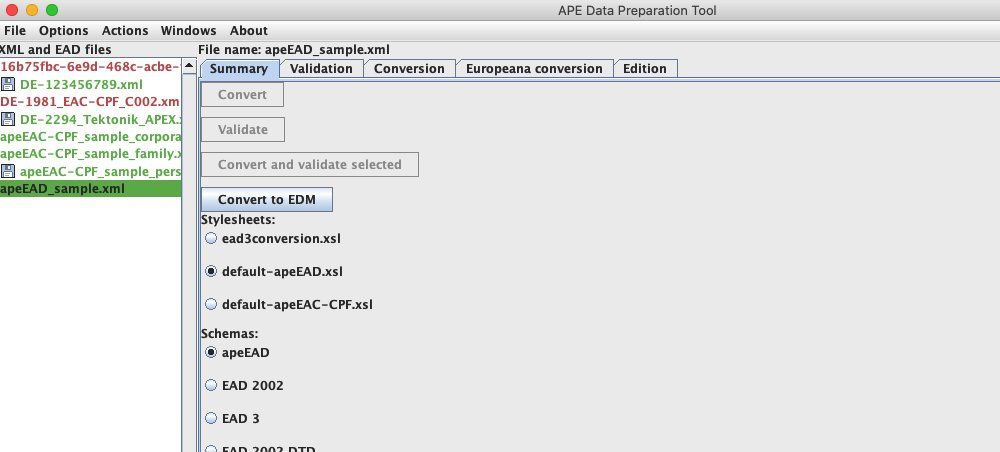Pick the apeEAD schema radio button
Viewport: 1000px width, 452px height.
(x=210, y=352)
